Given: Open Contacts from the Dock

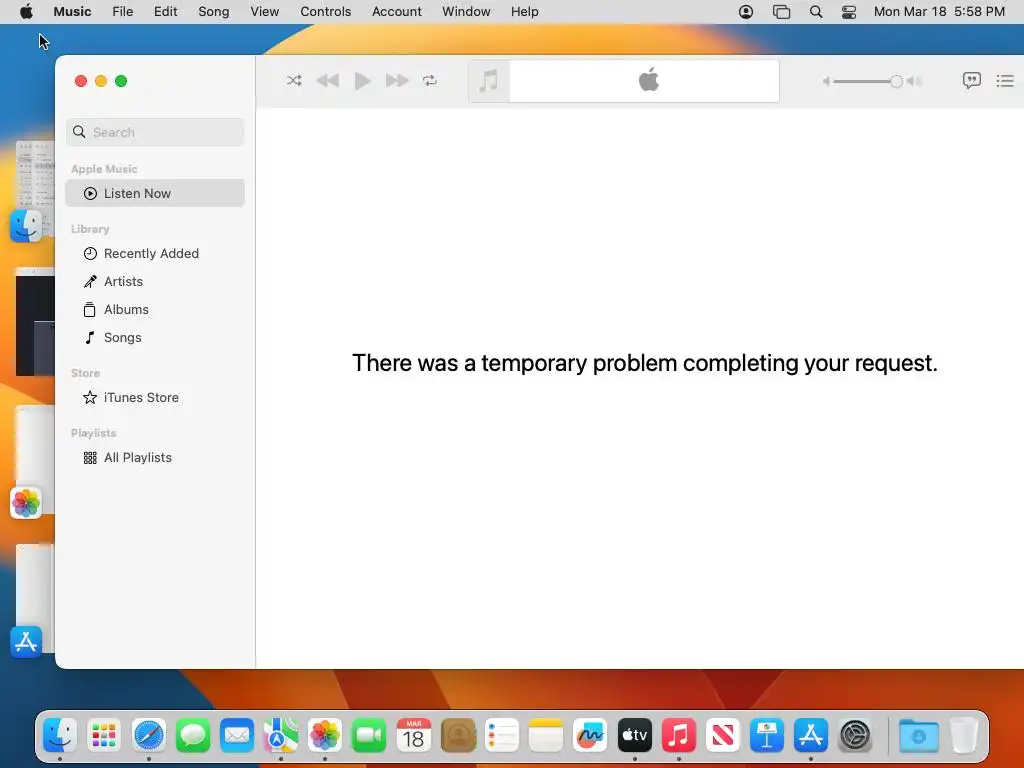Looking at the screenshot, I should pyautogui.click(x=458, y=736).
